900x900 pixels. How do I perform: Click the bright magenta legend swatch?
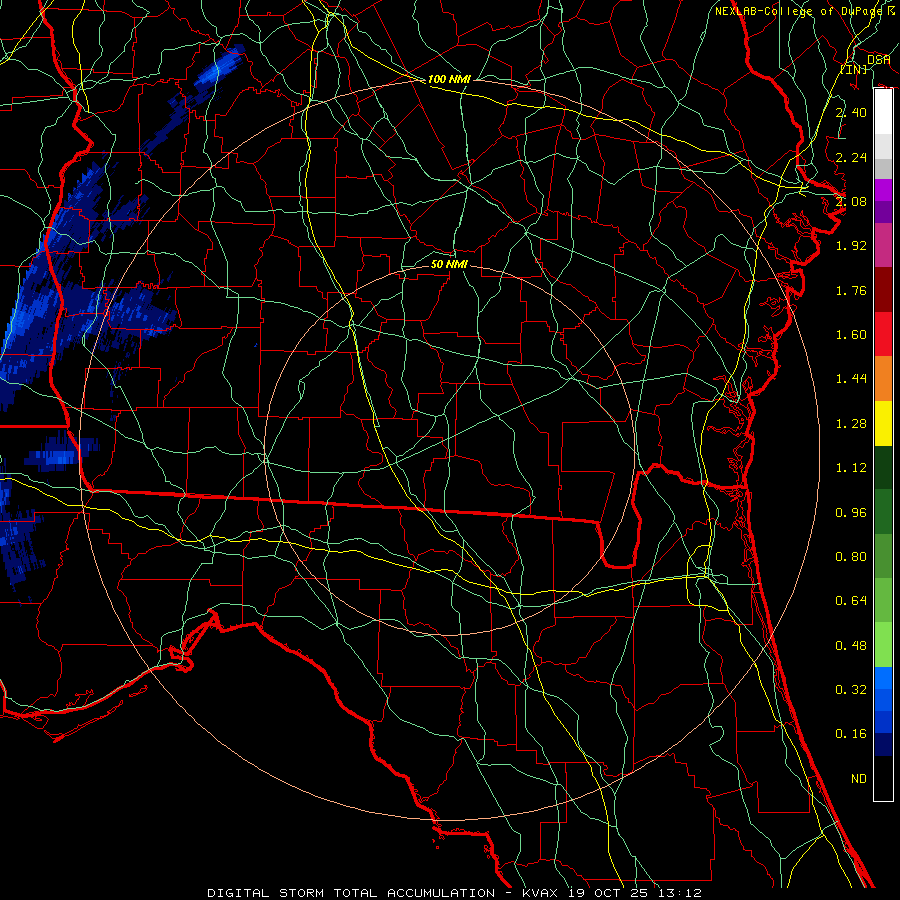tap(883, 190)
